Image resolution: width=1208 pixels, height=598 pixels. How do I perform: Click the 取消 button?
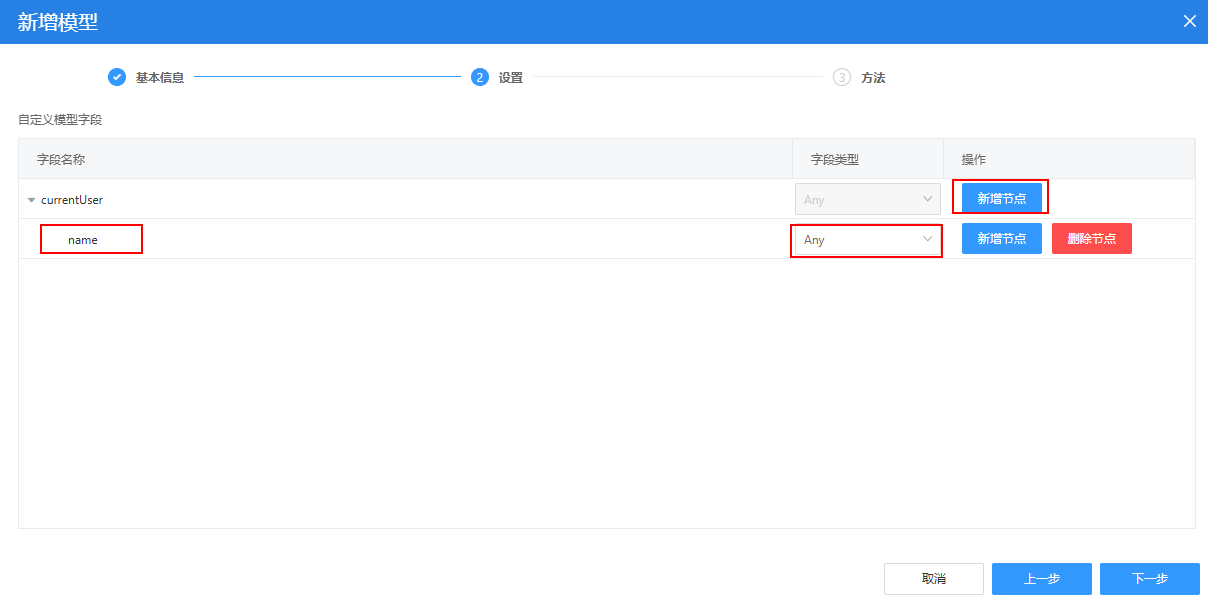[x=934, y=579]
